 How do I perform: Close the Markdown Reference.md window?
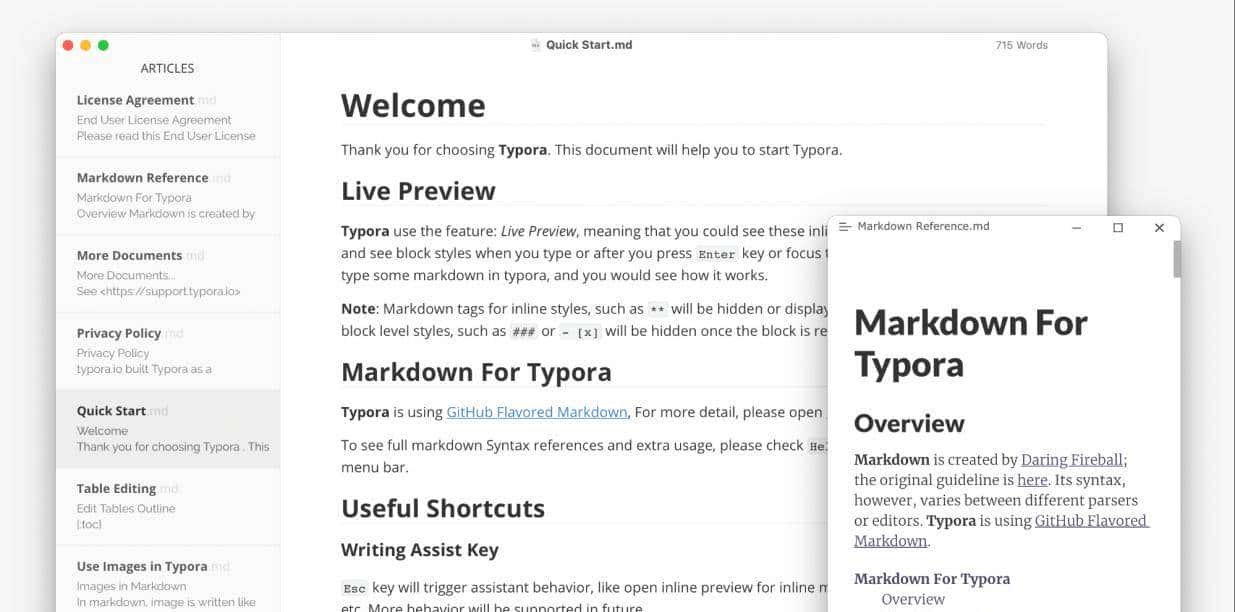(1159, 228)
